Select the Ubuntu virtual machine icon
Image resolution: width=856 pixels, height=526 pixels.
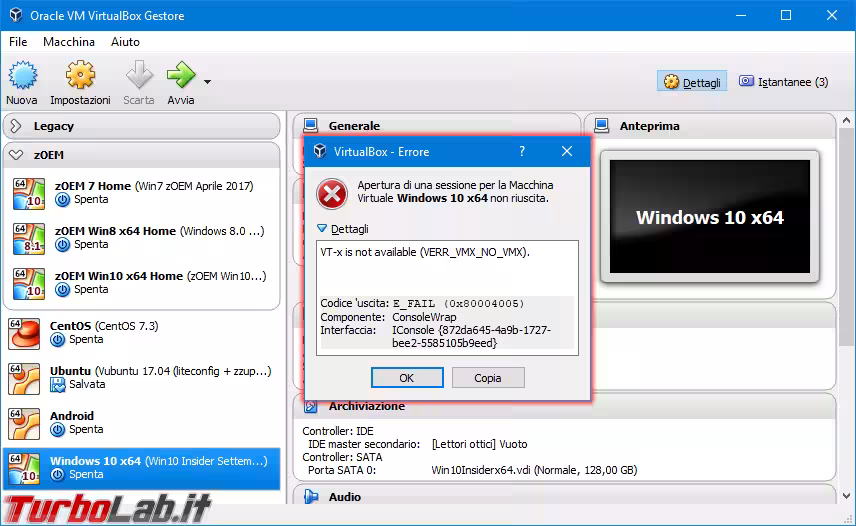pyautogui.click(x=26, y=377)
